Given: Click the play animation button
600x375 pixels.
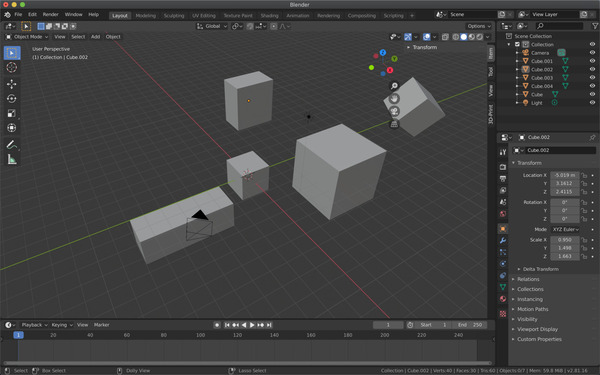Looking at the screenshot, I should click(252, 325).
